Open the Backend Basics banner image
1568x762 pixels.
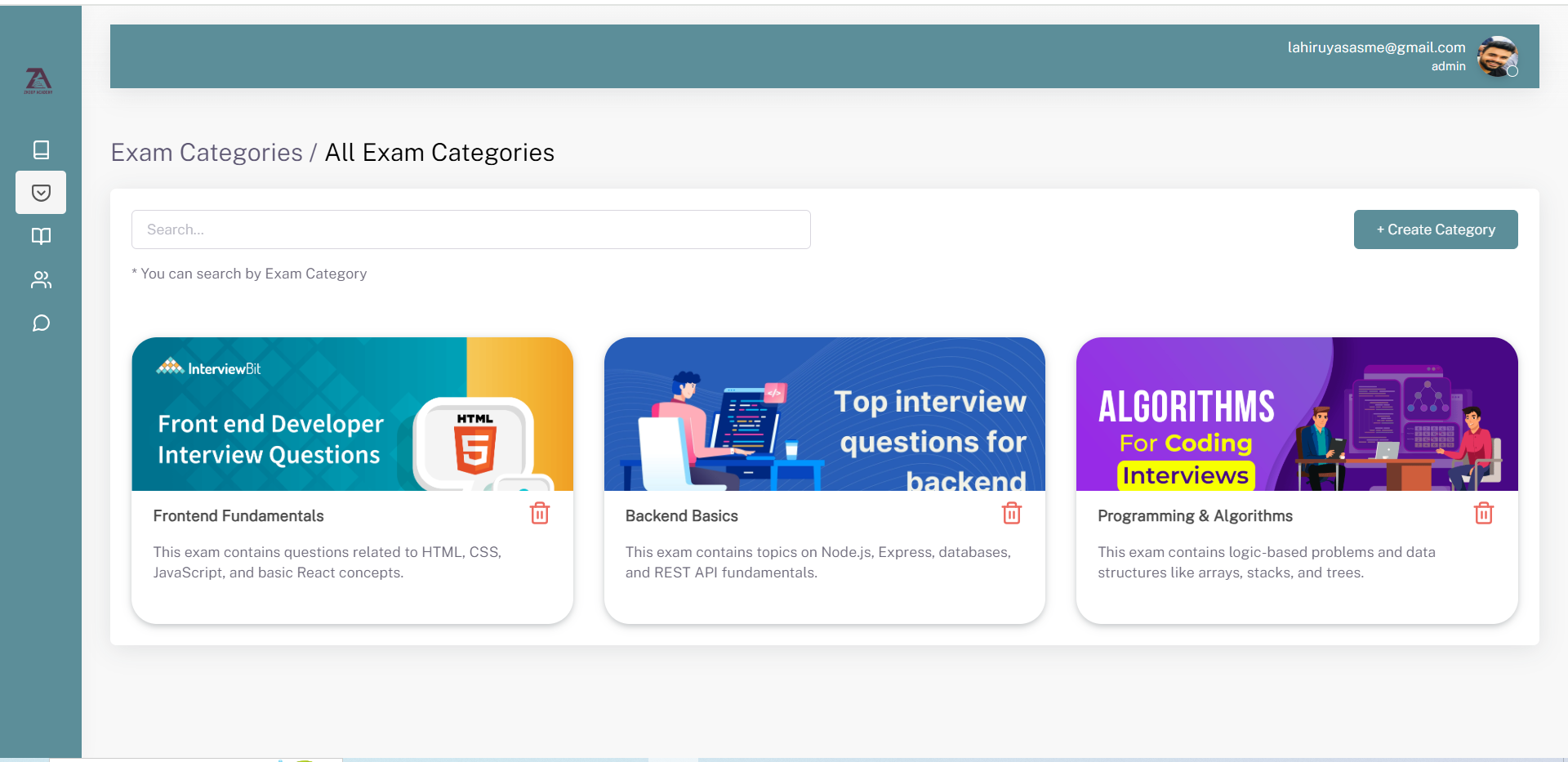824,414
